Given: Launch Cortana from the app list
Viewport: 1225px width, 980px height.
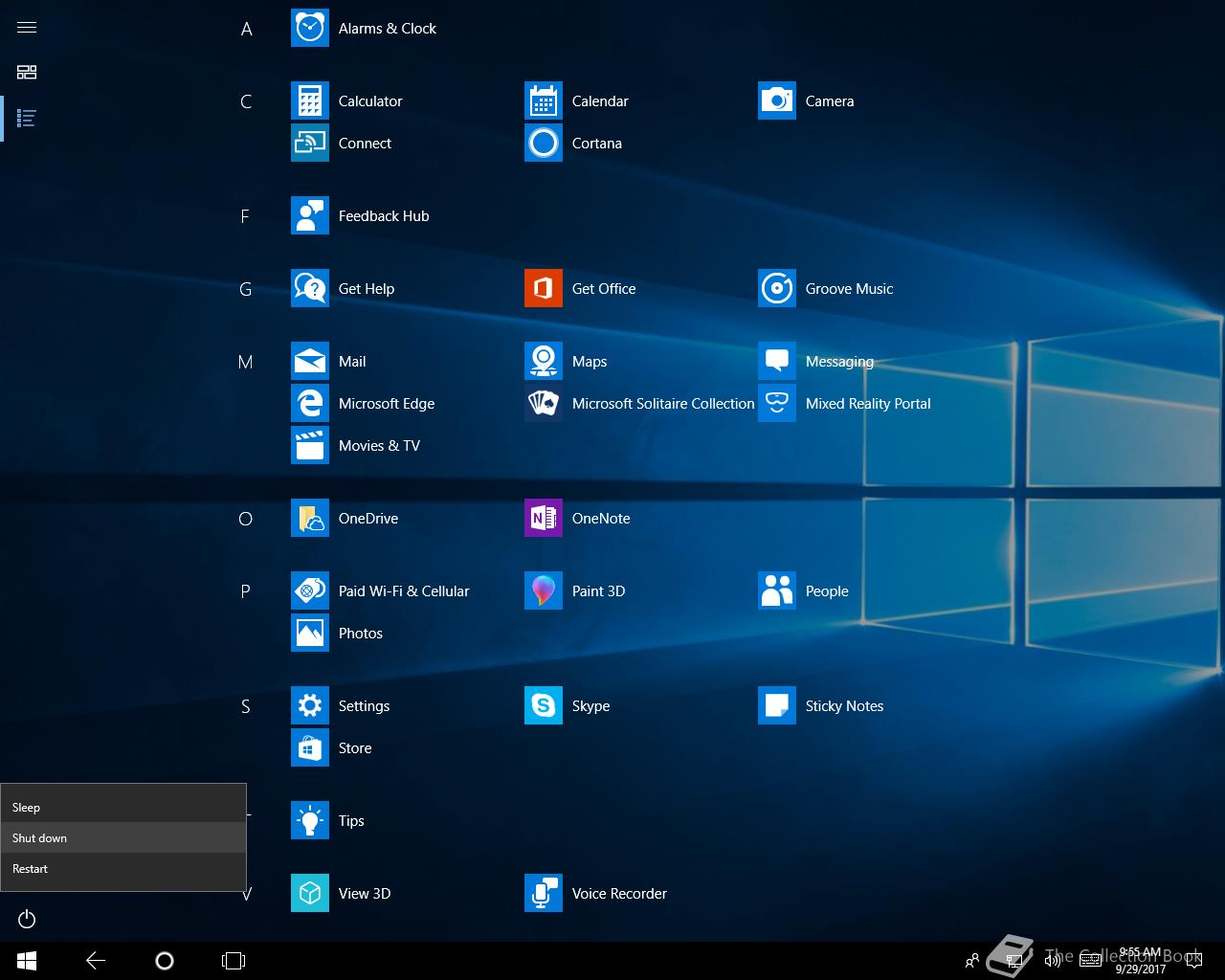Looking at the screenshot, I should point(544,143).
